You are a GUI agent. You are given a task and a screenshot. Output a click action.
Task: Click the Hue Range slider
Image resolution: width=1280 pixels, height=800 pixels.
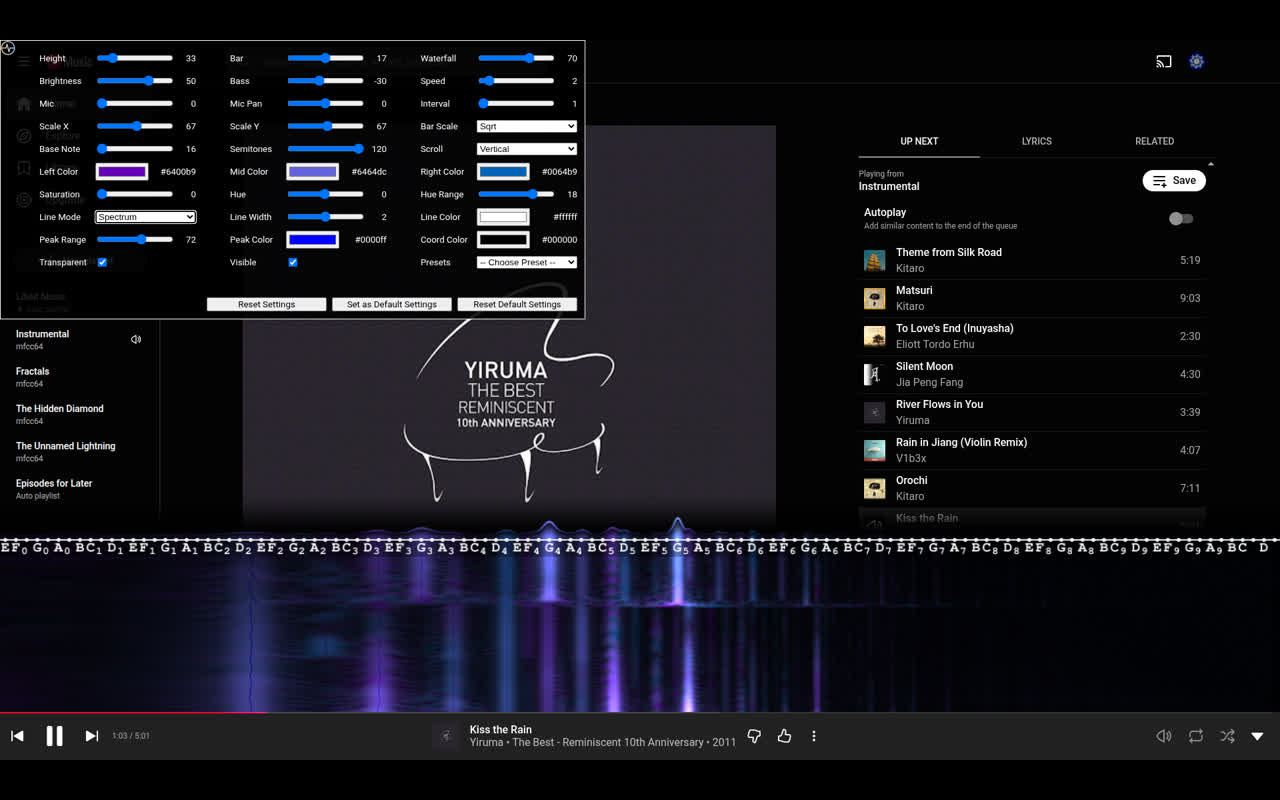point(516,194)
